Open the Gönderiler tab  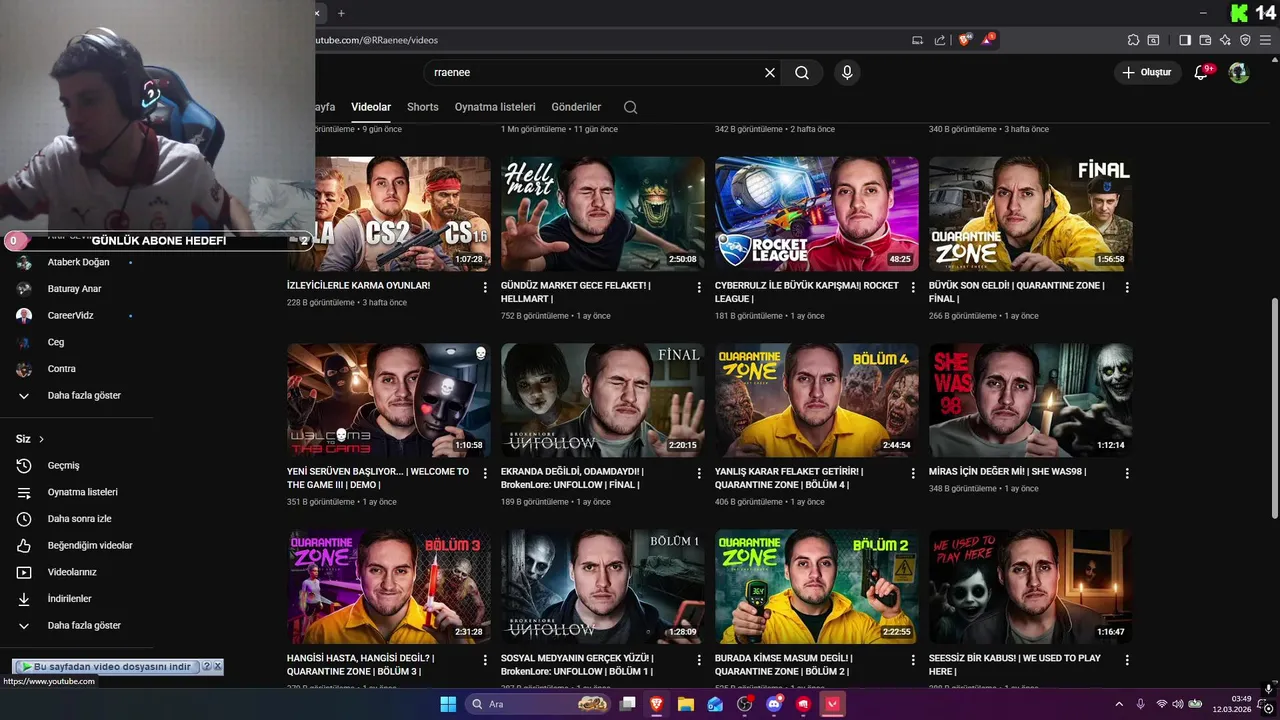(576, 107)
